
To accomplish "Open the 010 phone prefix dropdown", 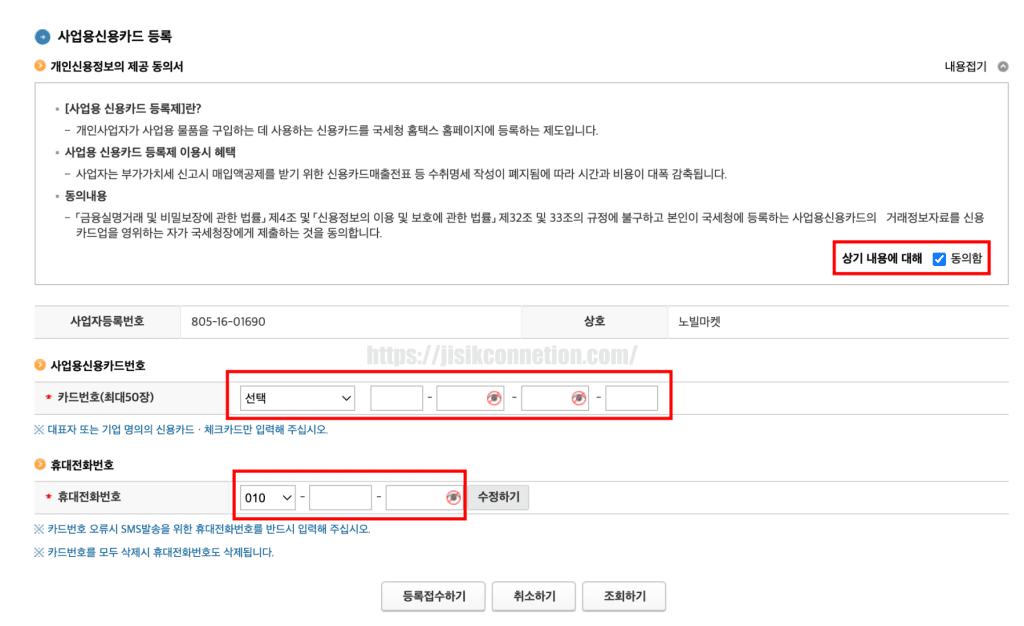I will pyautogui.click(x=268, y=497).
